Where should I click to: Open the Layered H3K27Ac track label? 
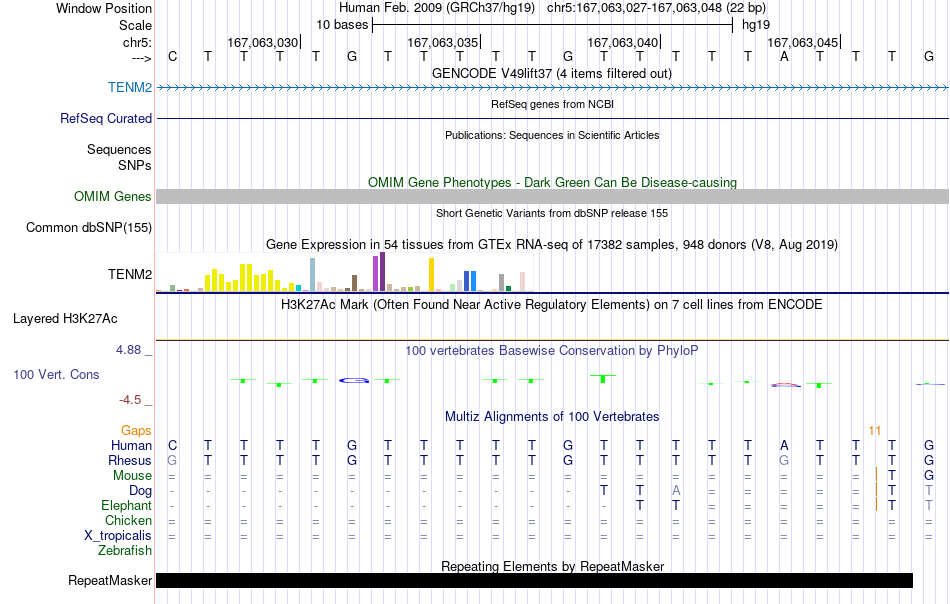point(65,319)
